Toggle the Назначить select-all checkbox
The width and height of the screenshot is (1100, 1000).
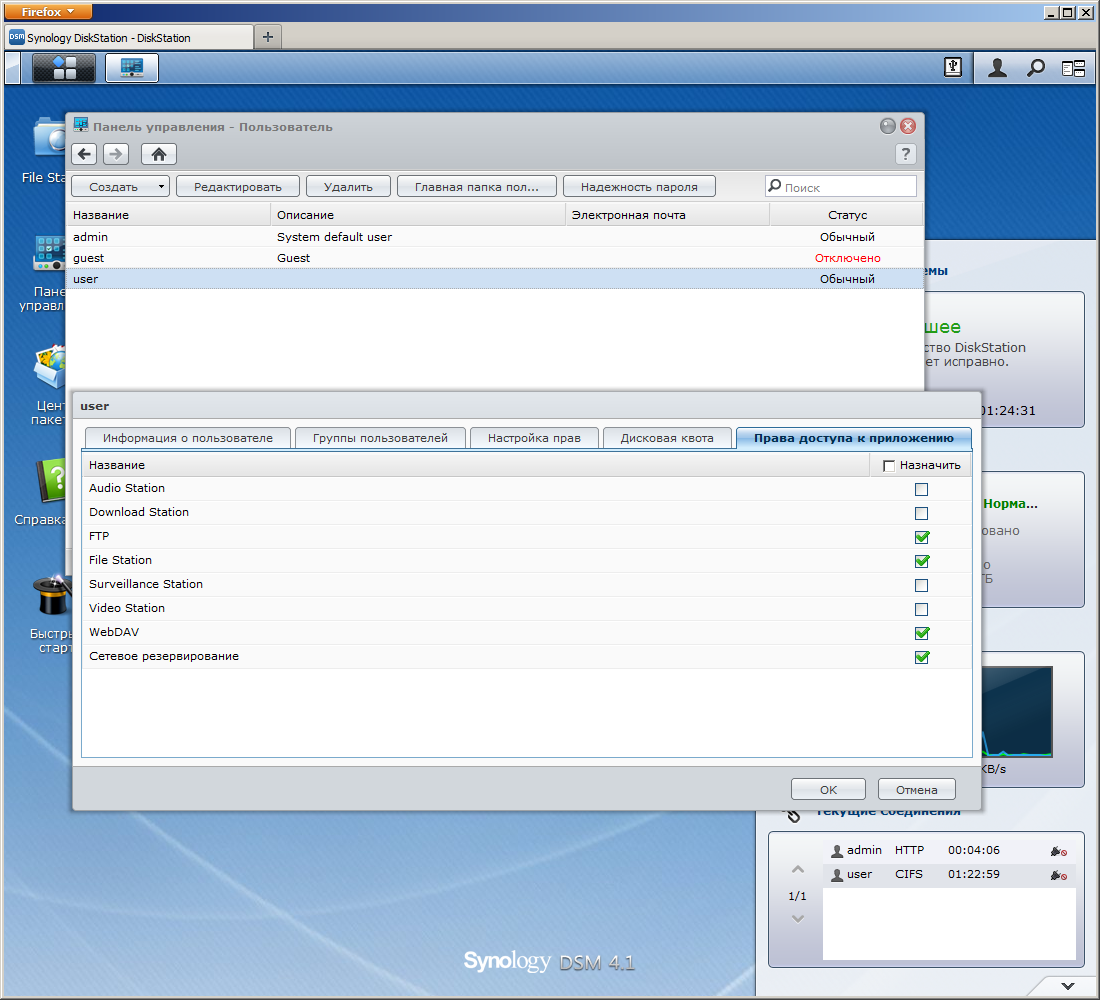(889, 466)
